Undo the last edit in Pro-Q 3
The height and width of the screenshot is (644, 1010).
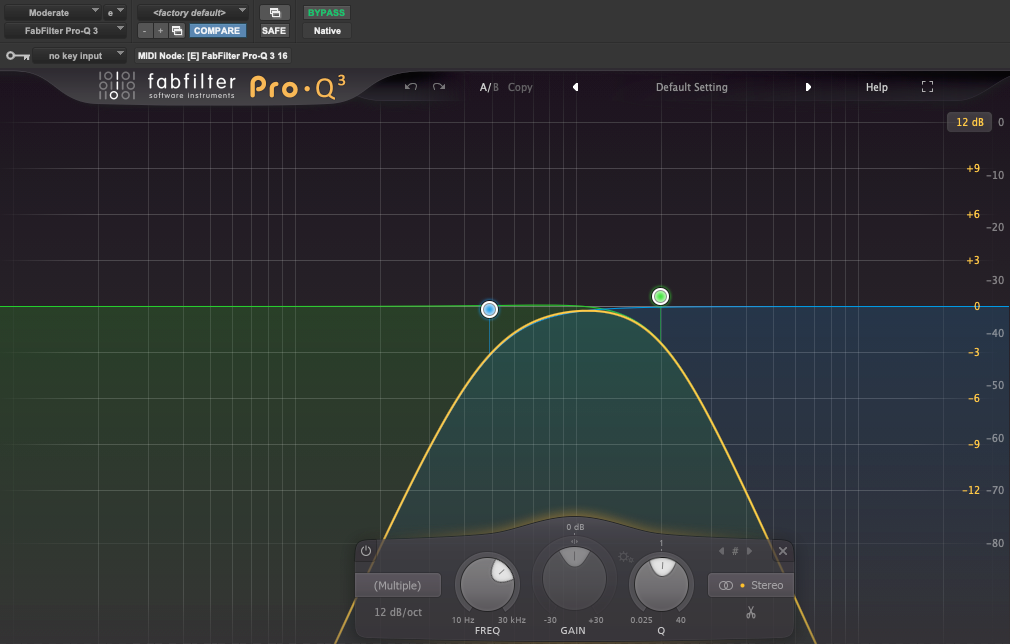(x=411, y=87)
